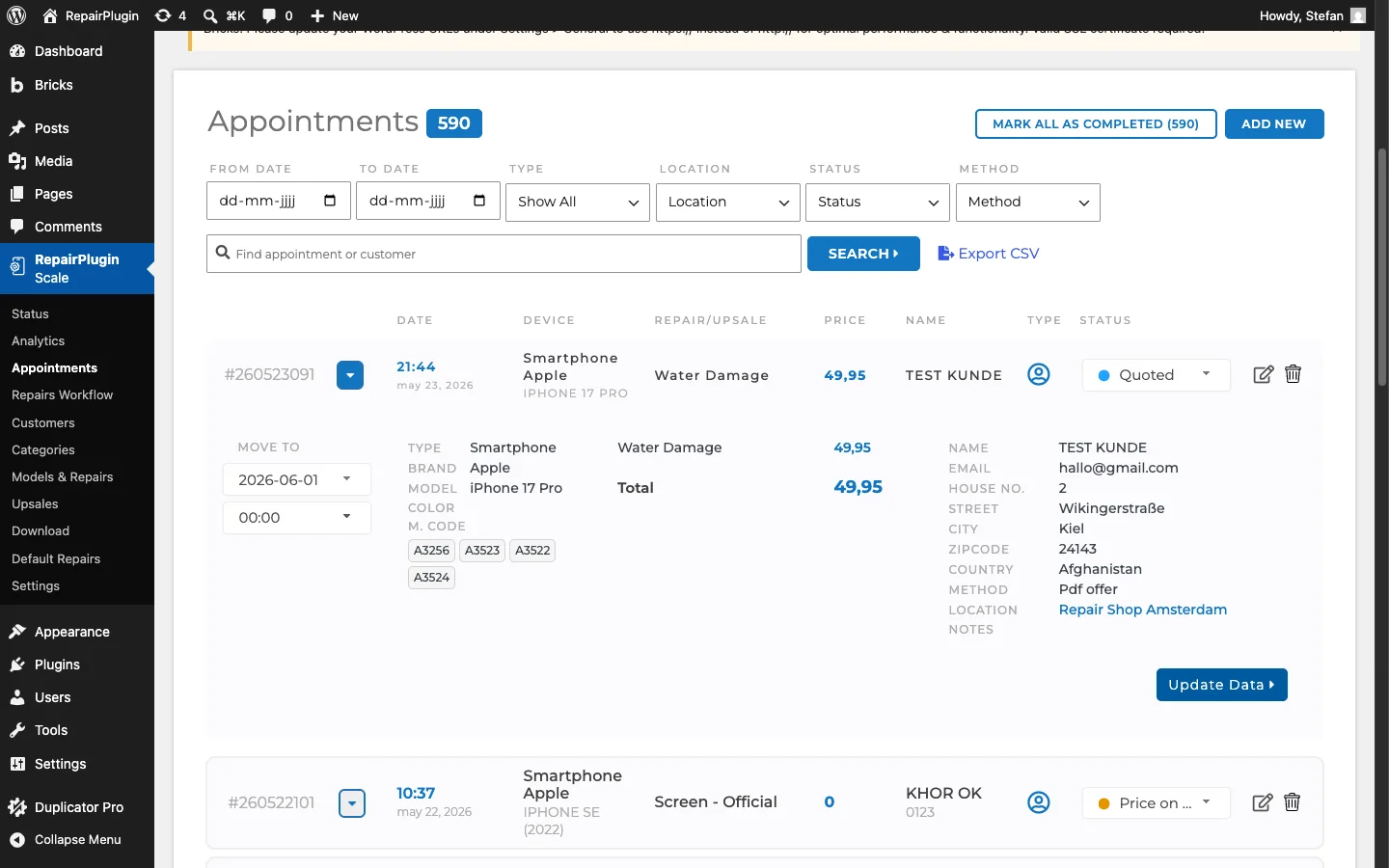Click the Duplicator Pro gear icon
The height and width of the screenshot is (868, 1389).
(x=17, y=807)
